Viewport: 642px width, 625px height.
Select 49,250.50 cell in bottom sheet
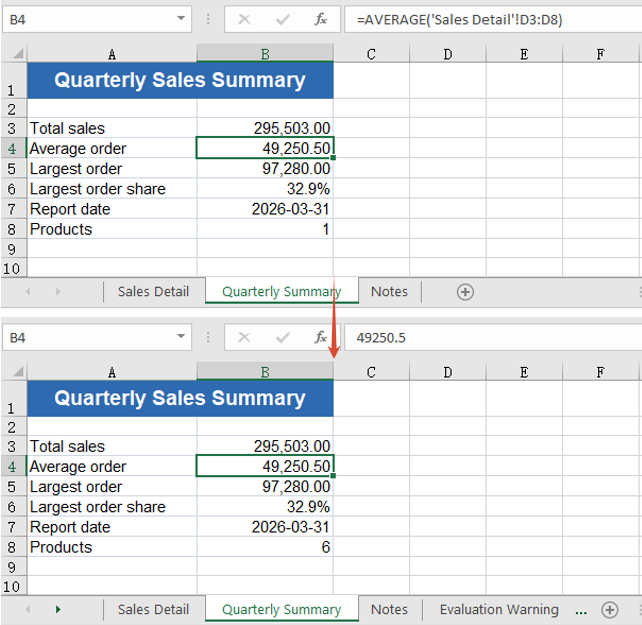coord(265,466)
